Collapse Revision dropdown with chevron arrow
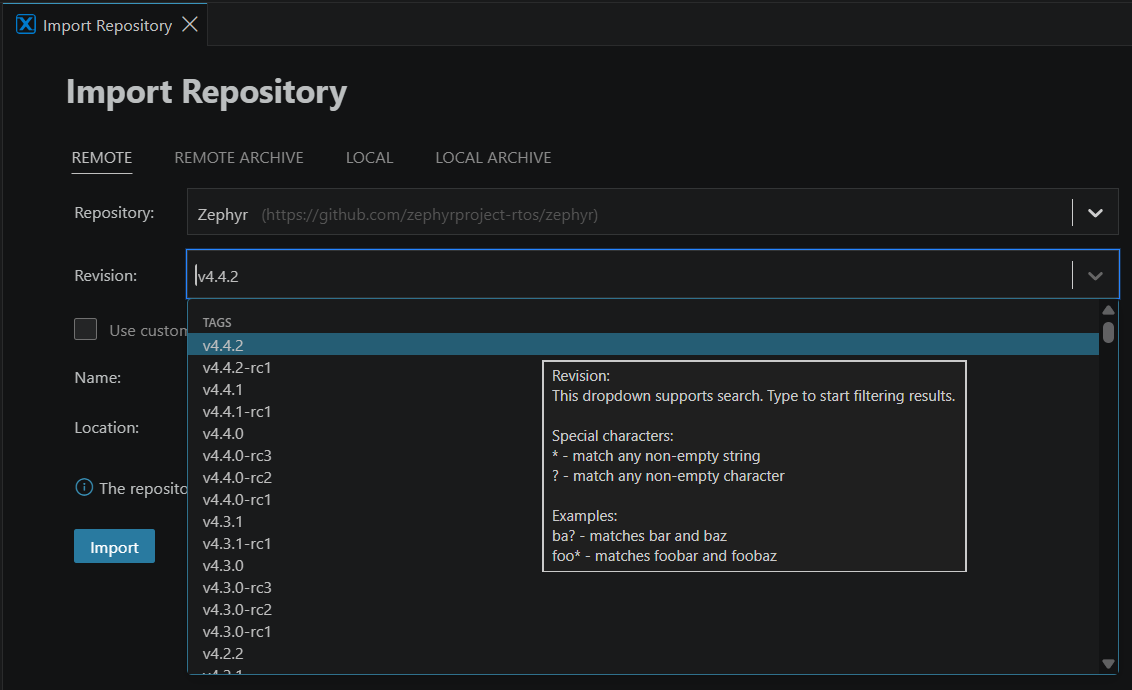The height and width of the screenshot is (690, 1132). click(1095, 276)
